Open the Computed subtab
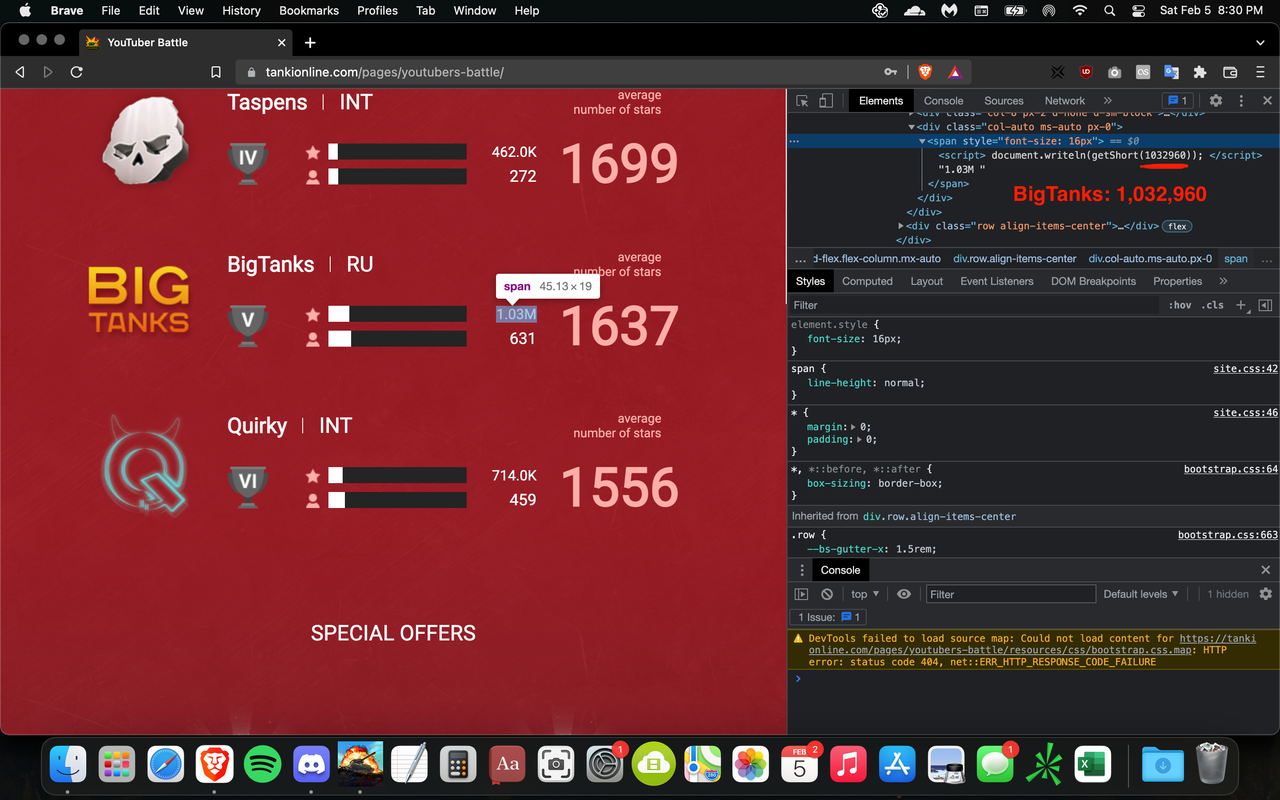 867,281
